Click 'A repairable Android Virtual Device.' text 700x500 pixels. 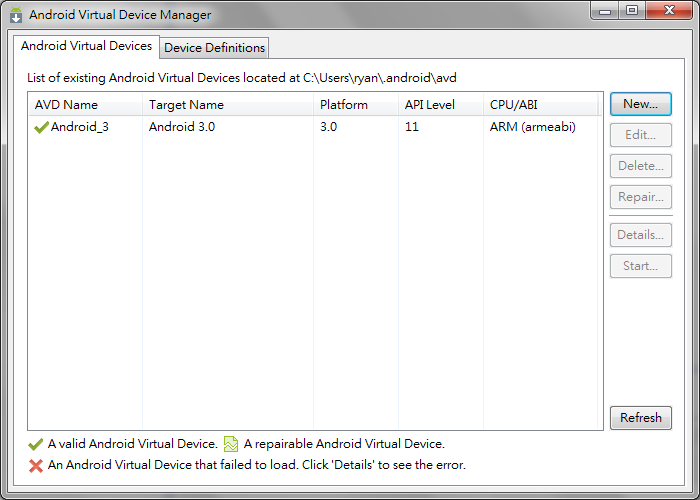344,444
